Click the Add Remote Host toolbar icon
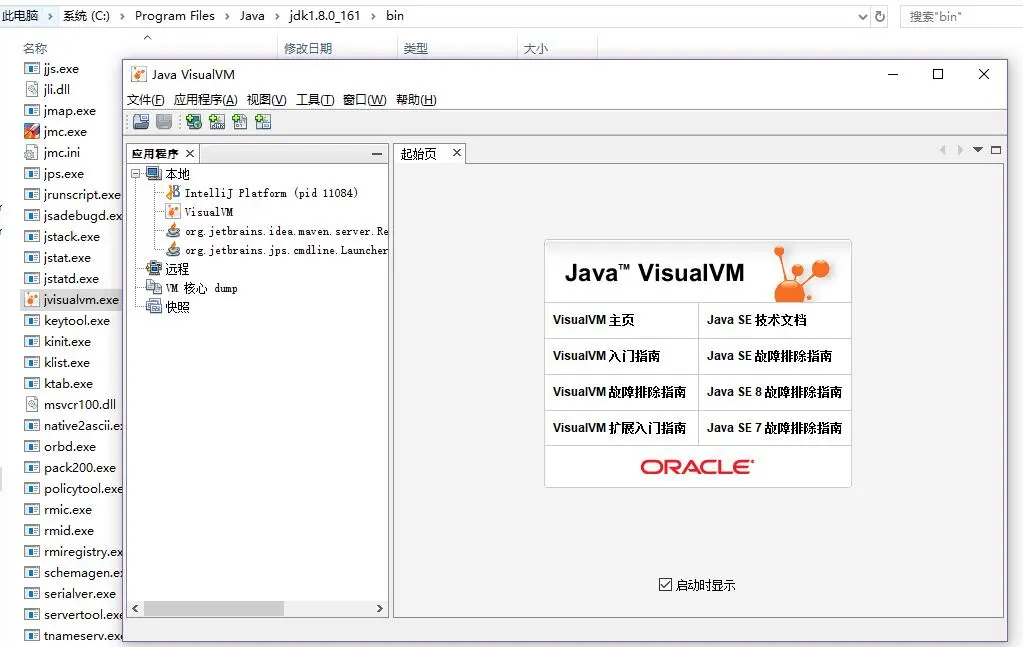1023x647 pixels. click(194, 121)
